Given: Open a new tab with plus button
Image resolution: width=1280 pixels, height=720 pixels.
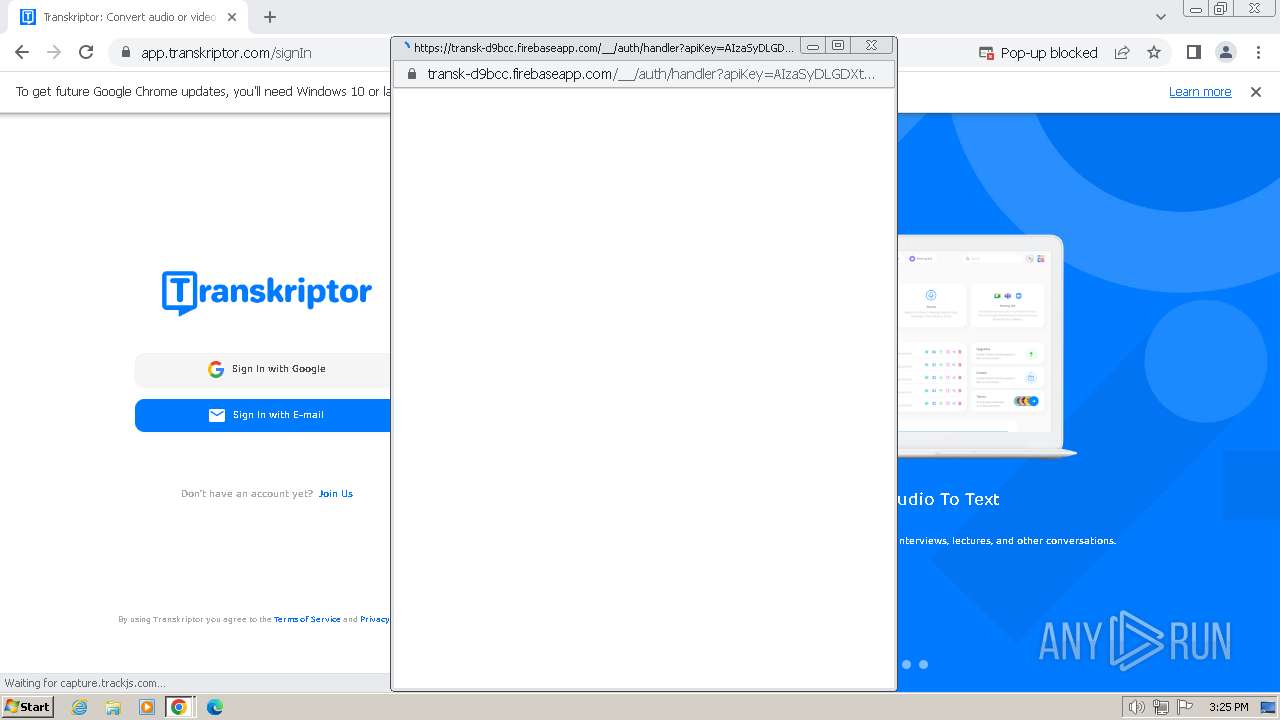Looking at the screenshot, I should (270, 17).
